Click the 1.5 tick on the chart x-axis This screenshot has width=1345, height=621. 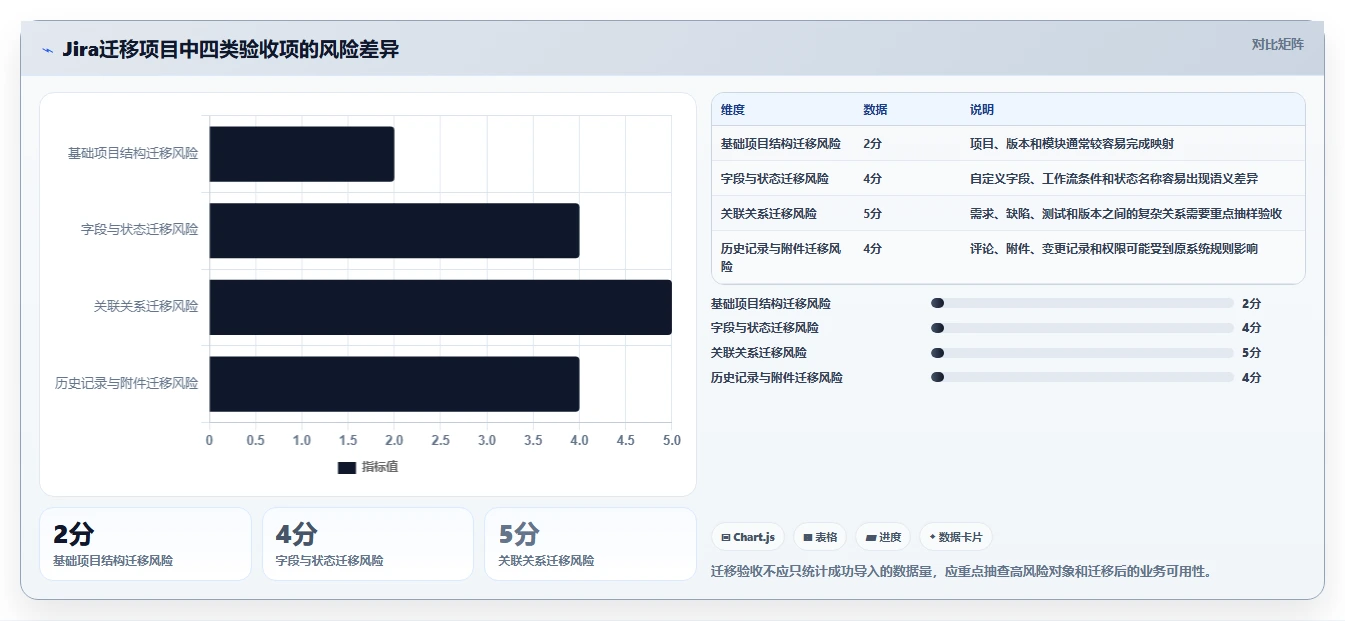click(348, 440)
